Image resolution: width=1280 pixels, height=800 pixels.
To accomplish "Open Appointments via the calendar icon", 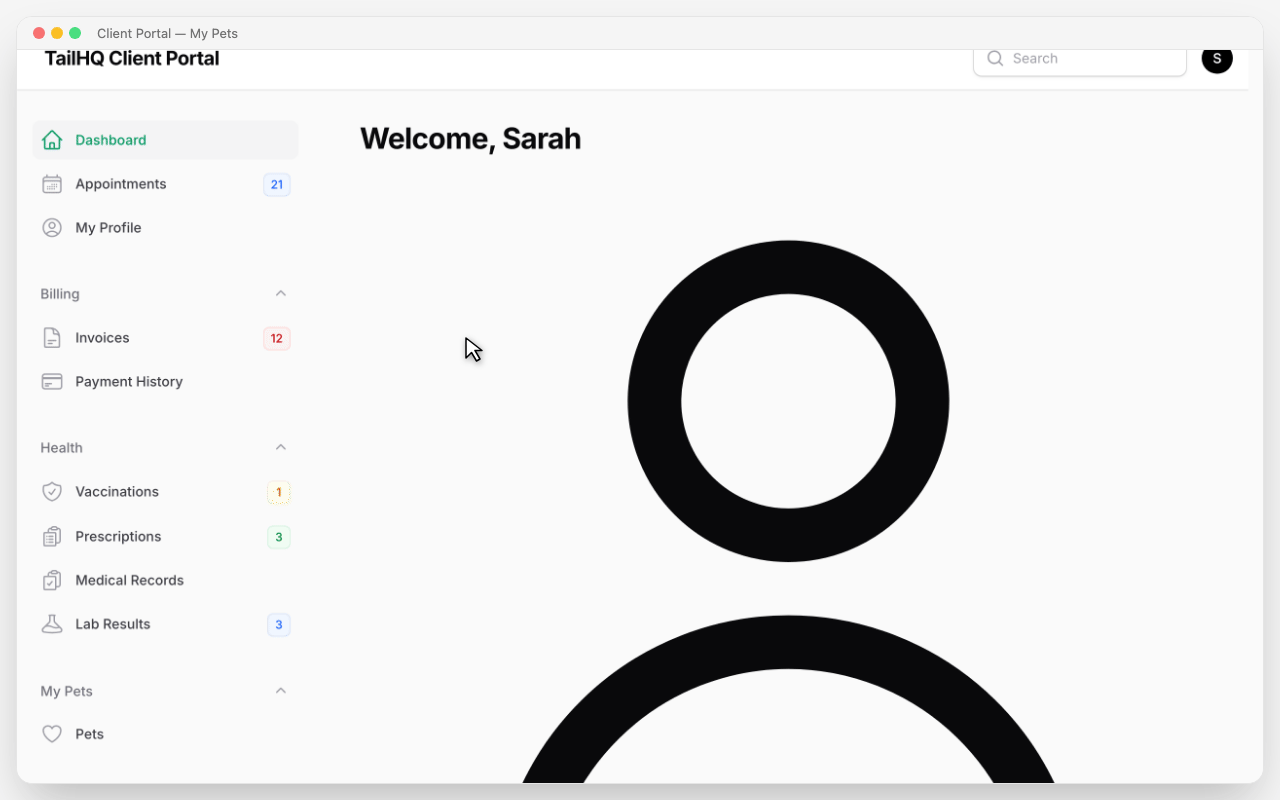I will 52,184.
